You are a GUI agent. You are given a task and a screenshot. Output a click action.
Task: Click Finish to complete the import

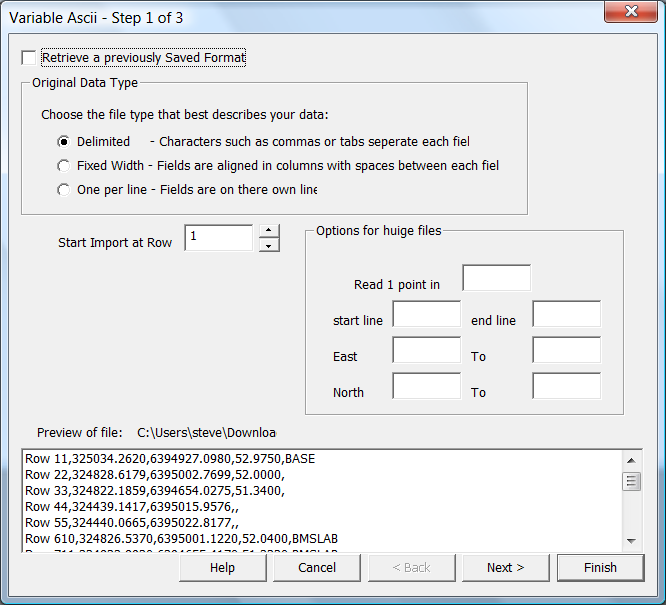click(x=600, y=567)
